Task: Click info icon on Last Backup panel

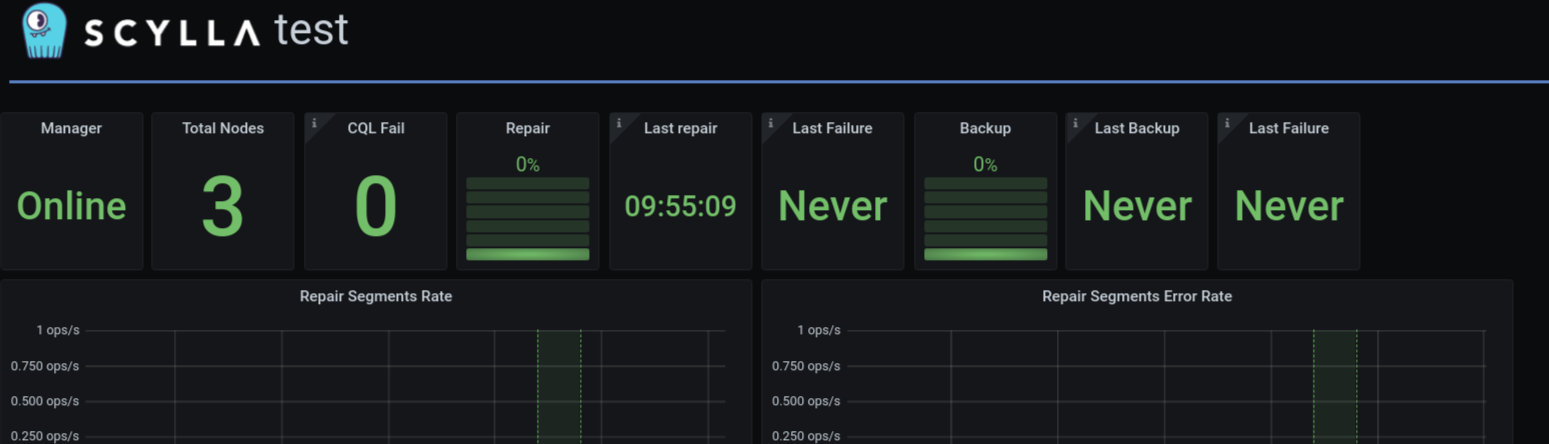Action: point(1075,123)
